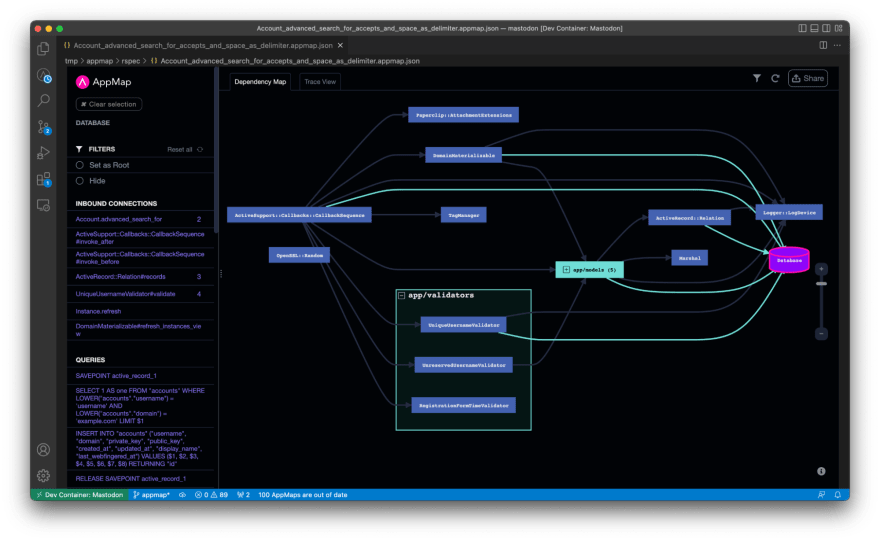Click the Reset all refresh icon
The image size is (880, 541).
200,149
